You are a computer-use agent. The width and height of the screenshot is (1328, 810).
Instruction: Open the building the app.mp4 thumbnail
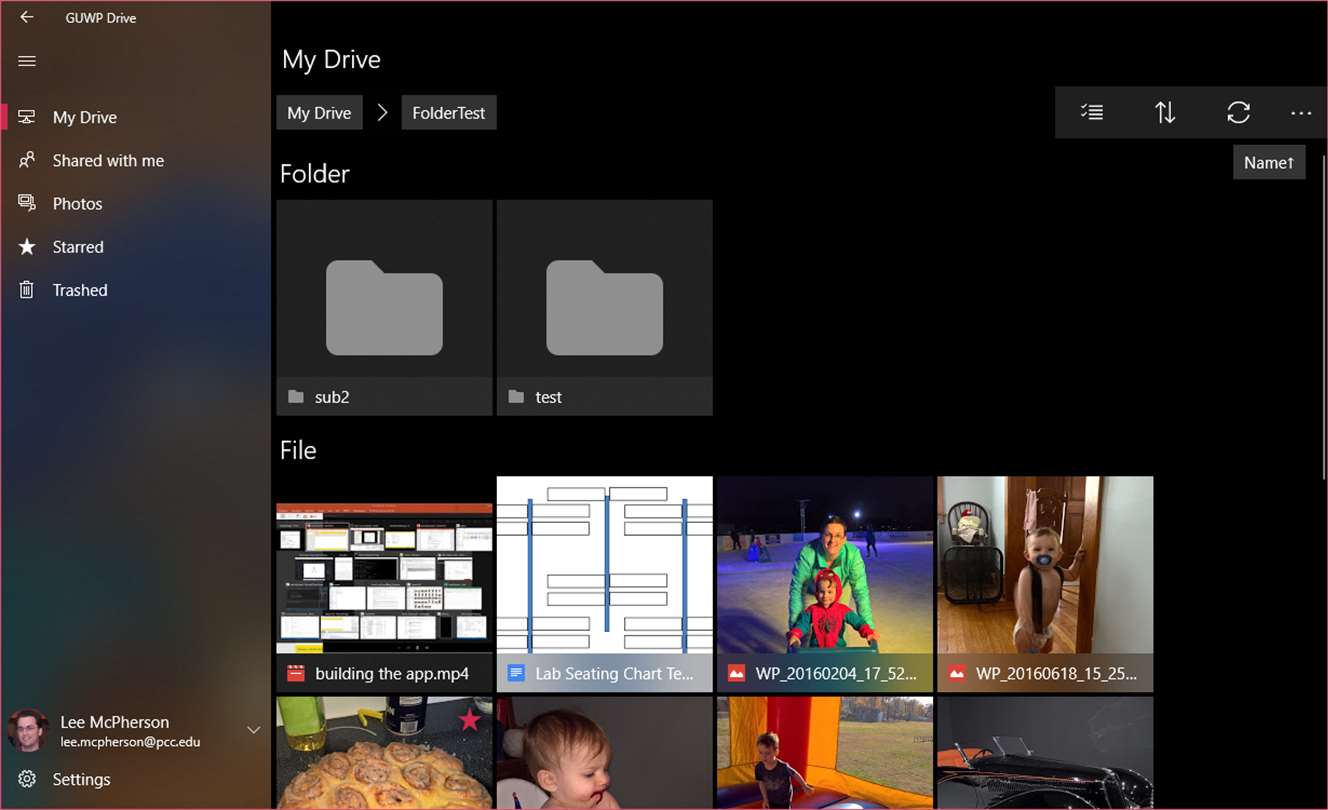pos(384,584)
